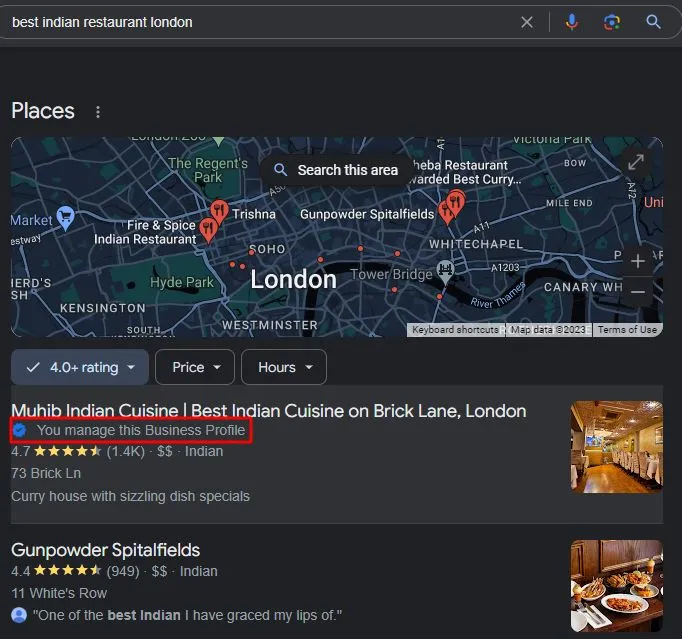Click the search box with 'best indian restaurant london'
682x639 pixels.
click(x=261, y=22)
